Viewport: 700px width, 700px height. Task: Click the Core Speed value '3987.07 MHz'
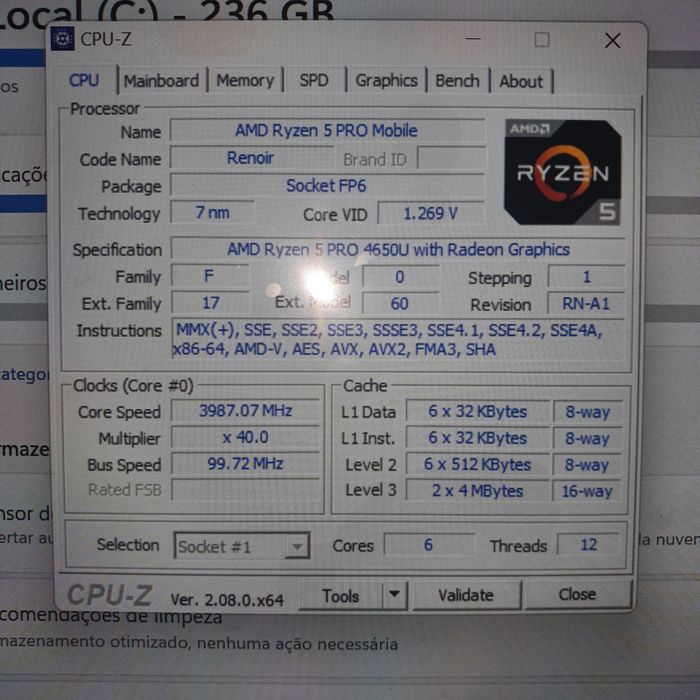[246, 411]
